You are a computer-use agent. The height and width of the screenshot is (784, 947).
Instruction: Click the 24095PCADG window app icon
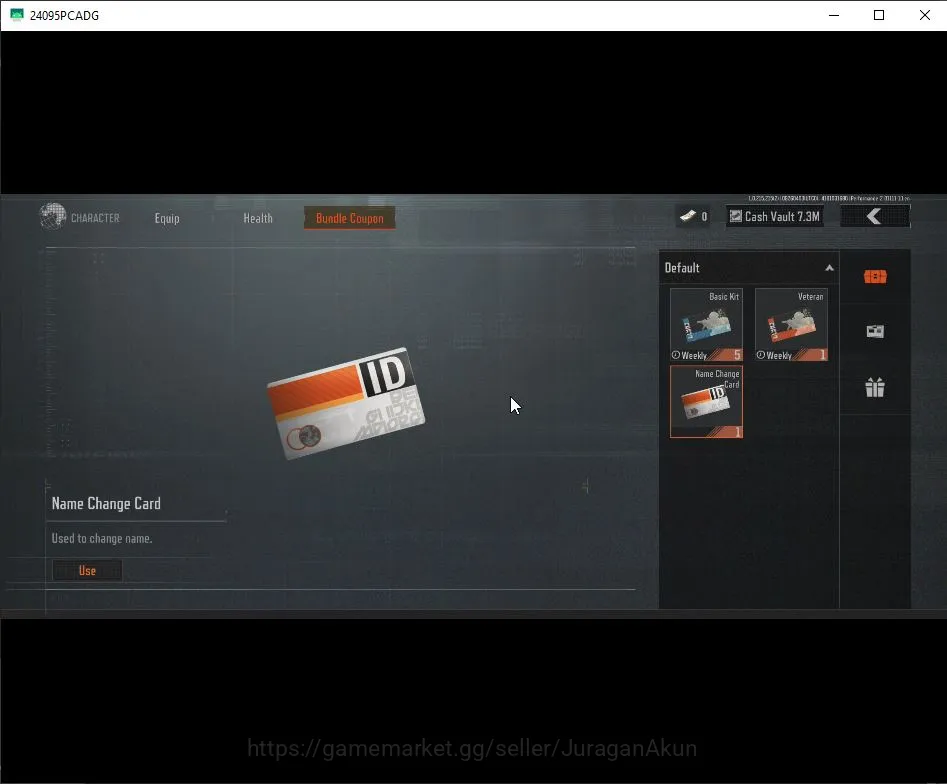pyautogui.click(x=16, y=15)
